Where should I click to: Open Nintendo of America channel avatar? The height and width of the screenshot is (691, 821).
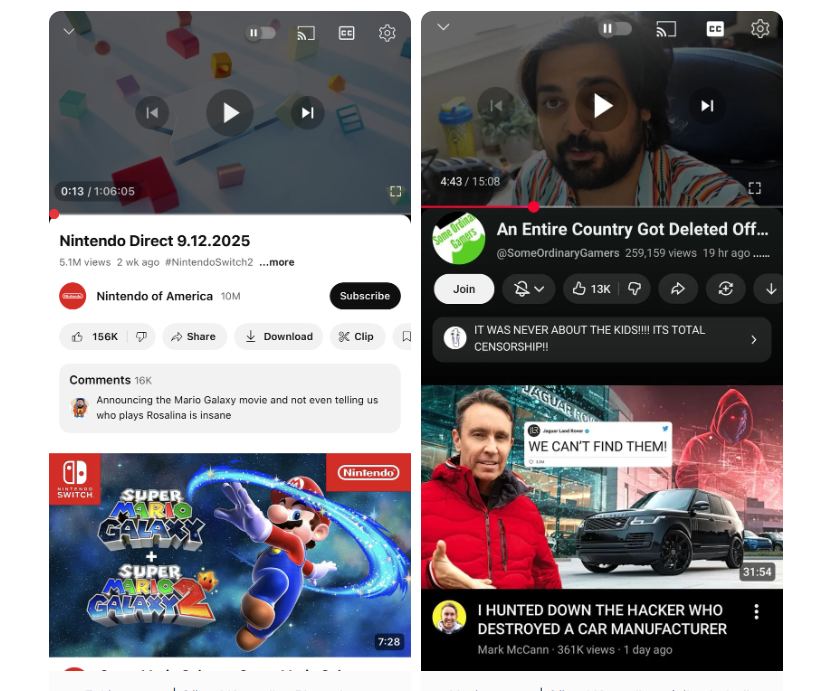tap(73, 296)
